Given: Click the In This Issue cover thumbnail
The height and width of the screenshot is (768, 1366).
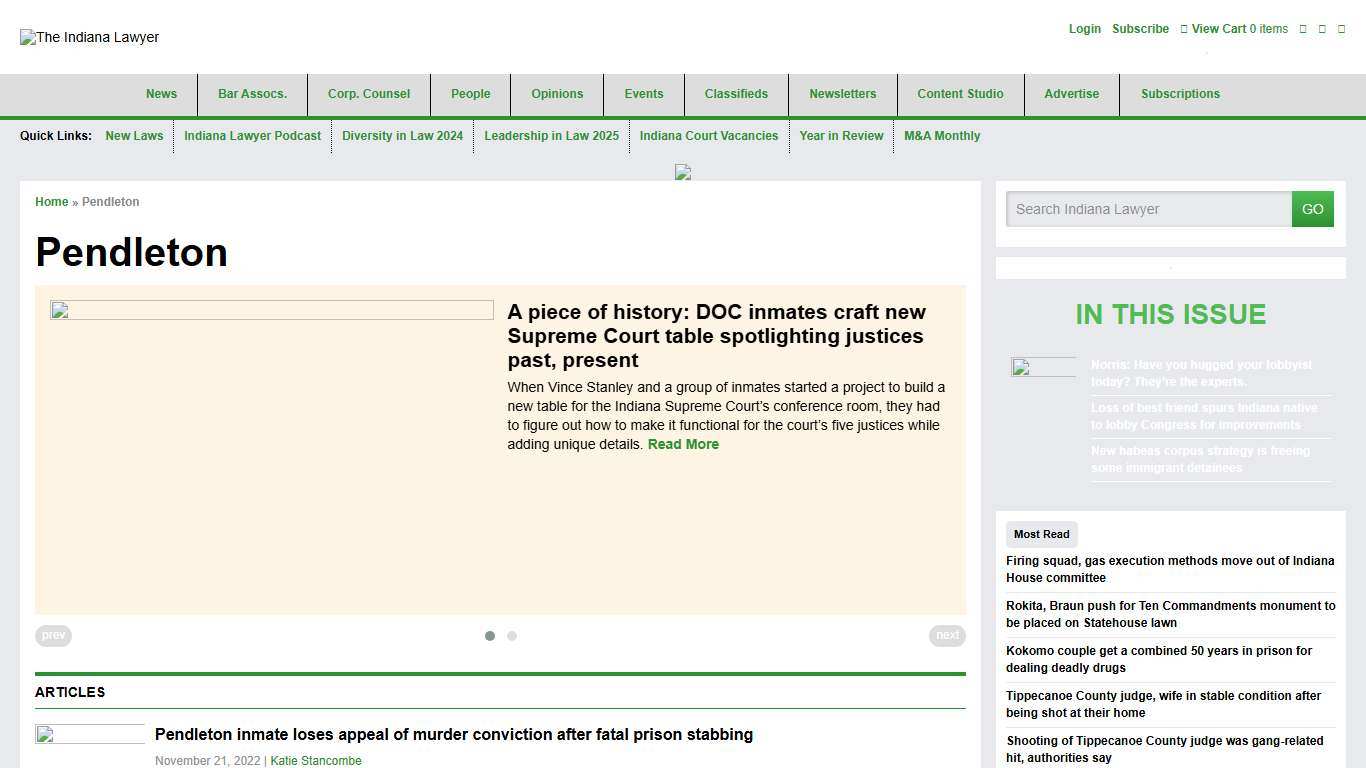Looking at the screenshot, I should [x=1043, y=367].
